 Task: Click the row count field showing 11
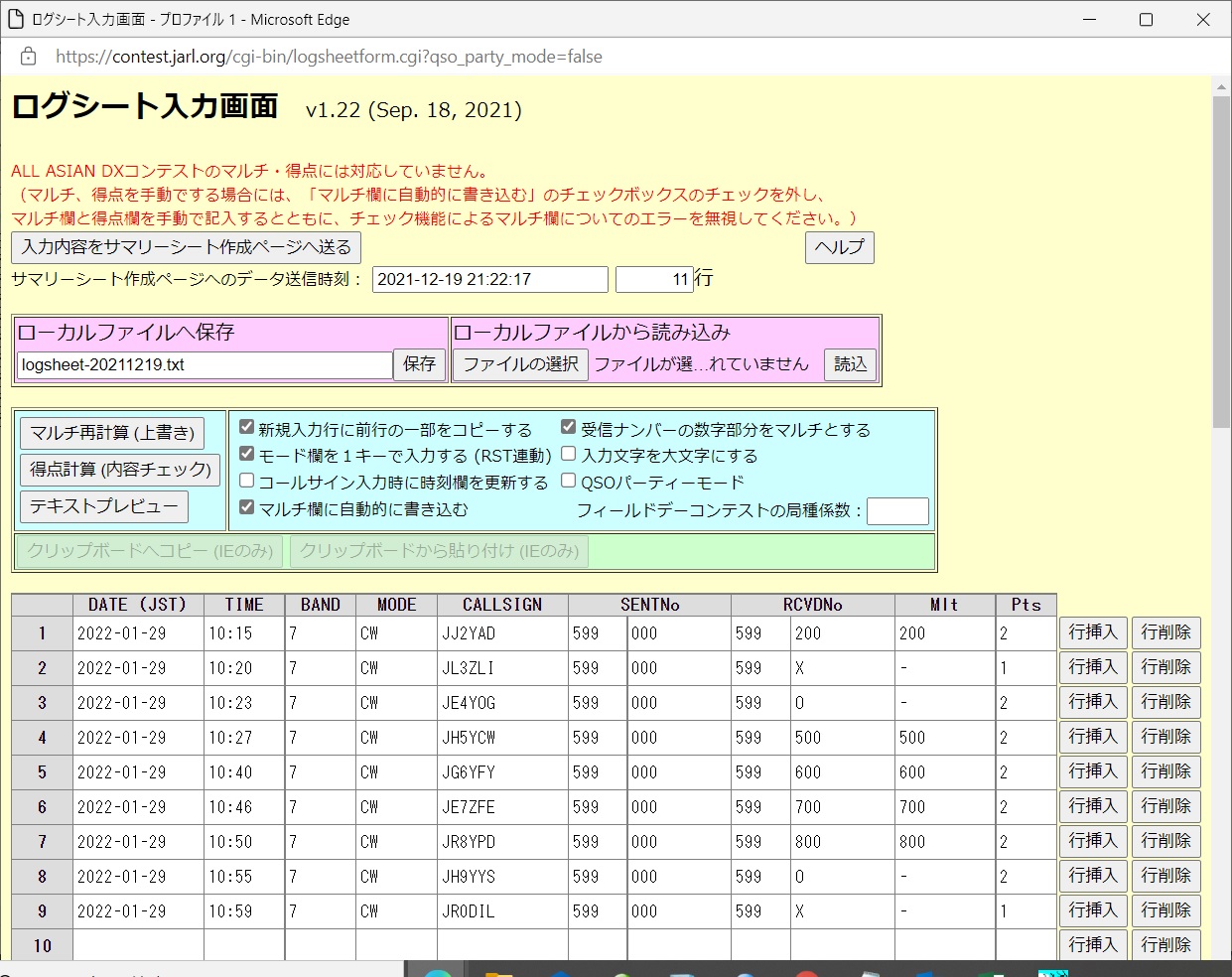click(654, 280)
